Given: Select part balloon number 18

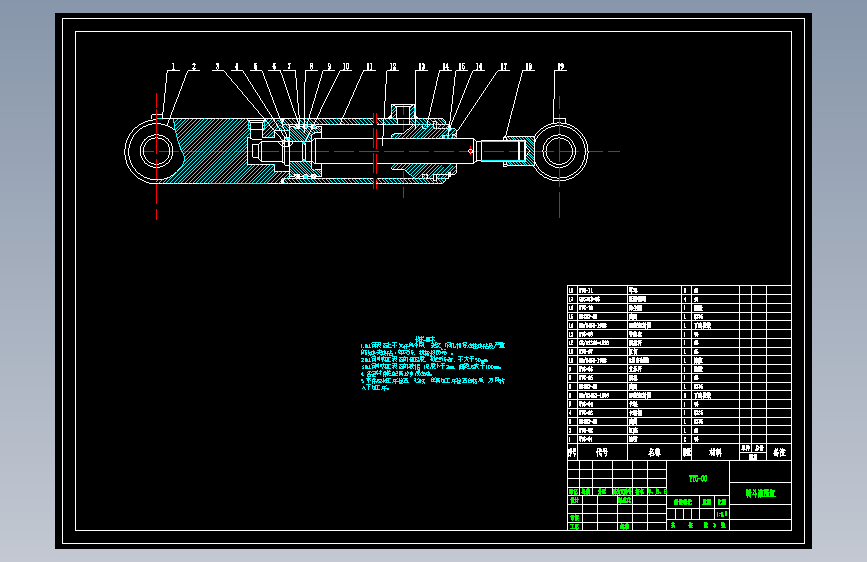Looking at the screenshot, I should click(529, 67).
